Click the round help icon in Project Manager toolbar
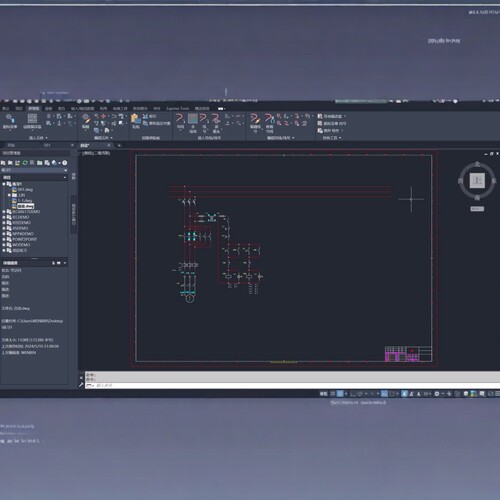Screen dimensions: 500x500 [65, 163]
